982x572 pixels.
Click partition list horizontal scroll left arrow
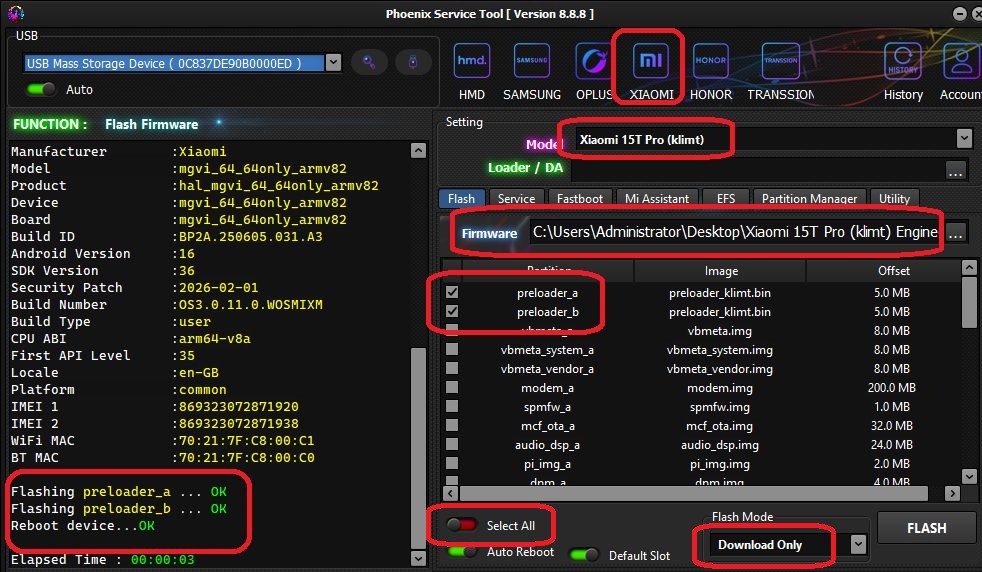[x=450, y=493]
